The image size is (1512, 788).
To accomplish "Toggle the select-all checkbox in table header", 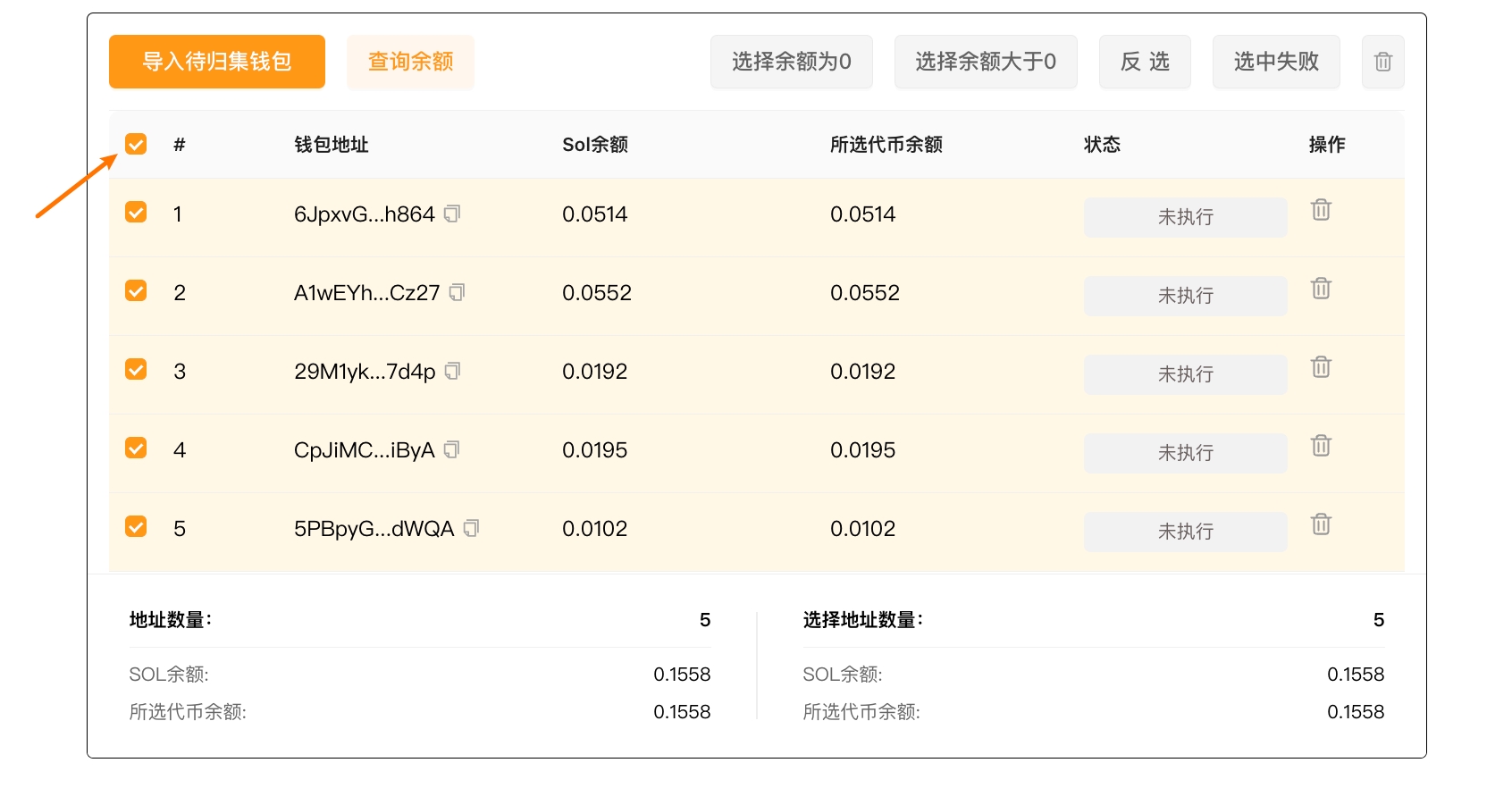I will coord(136,144).
